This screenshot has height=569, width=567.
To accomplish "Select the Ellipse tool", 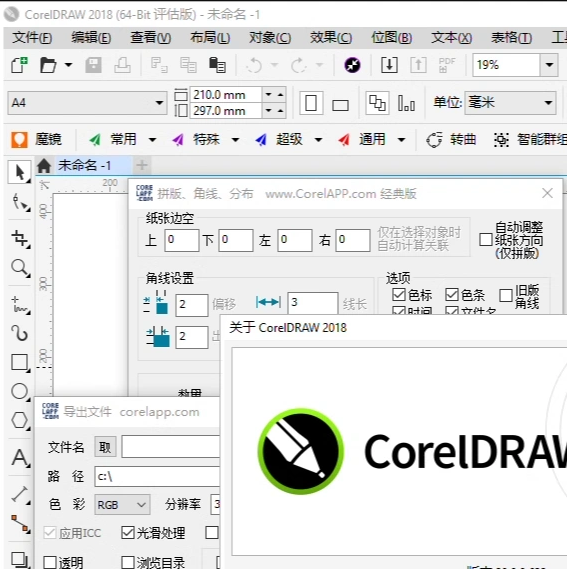I will tap(20, 392).
